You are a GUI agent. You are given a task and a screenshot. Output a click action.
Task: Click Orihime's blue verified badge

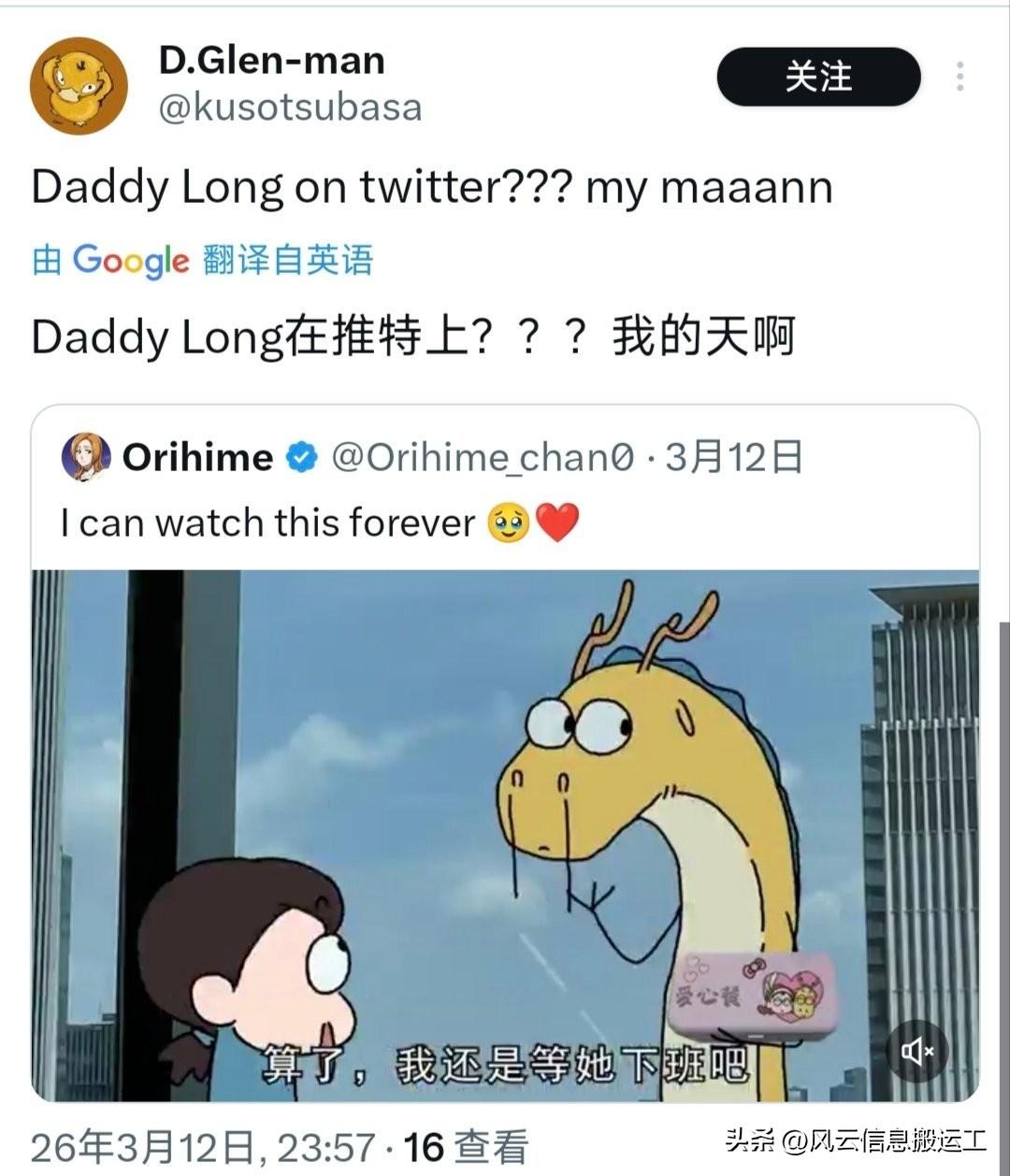coord(301,458)
